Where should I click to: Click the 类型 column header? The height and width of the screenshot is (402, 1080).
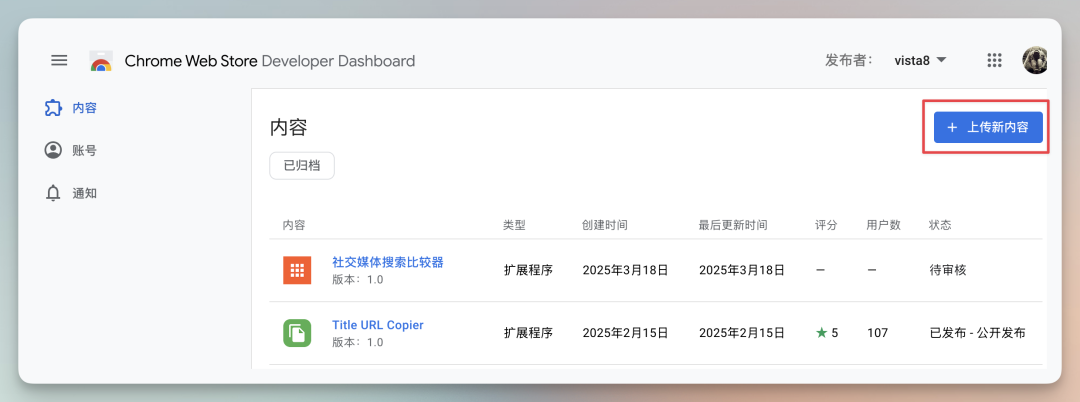click(515, 225)
